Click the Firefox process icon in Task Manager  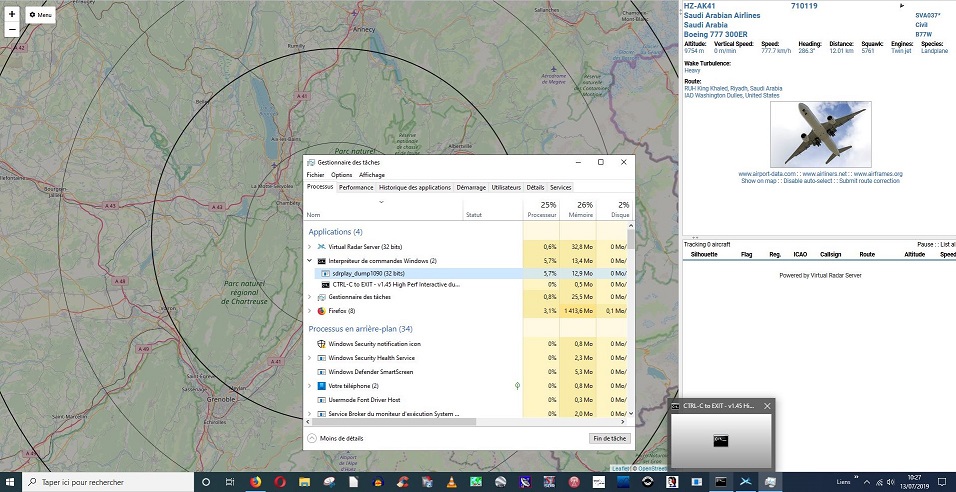coord(321,311)
